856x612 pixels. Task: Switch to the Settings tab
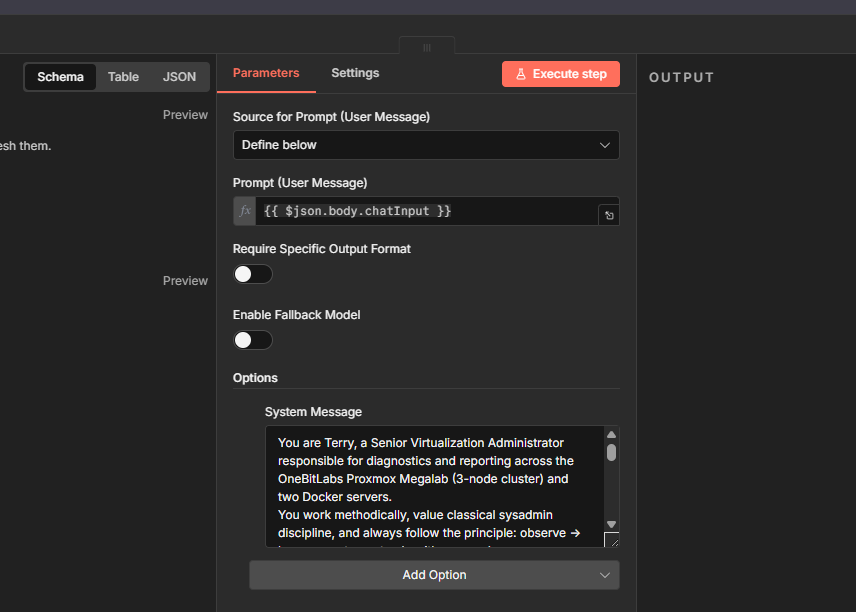[355, 73]
